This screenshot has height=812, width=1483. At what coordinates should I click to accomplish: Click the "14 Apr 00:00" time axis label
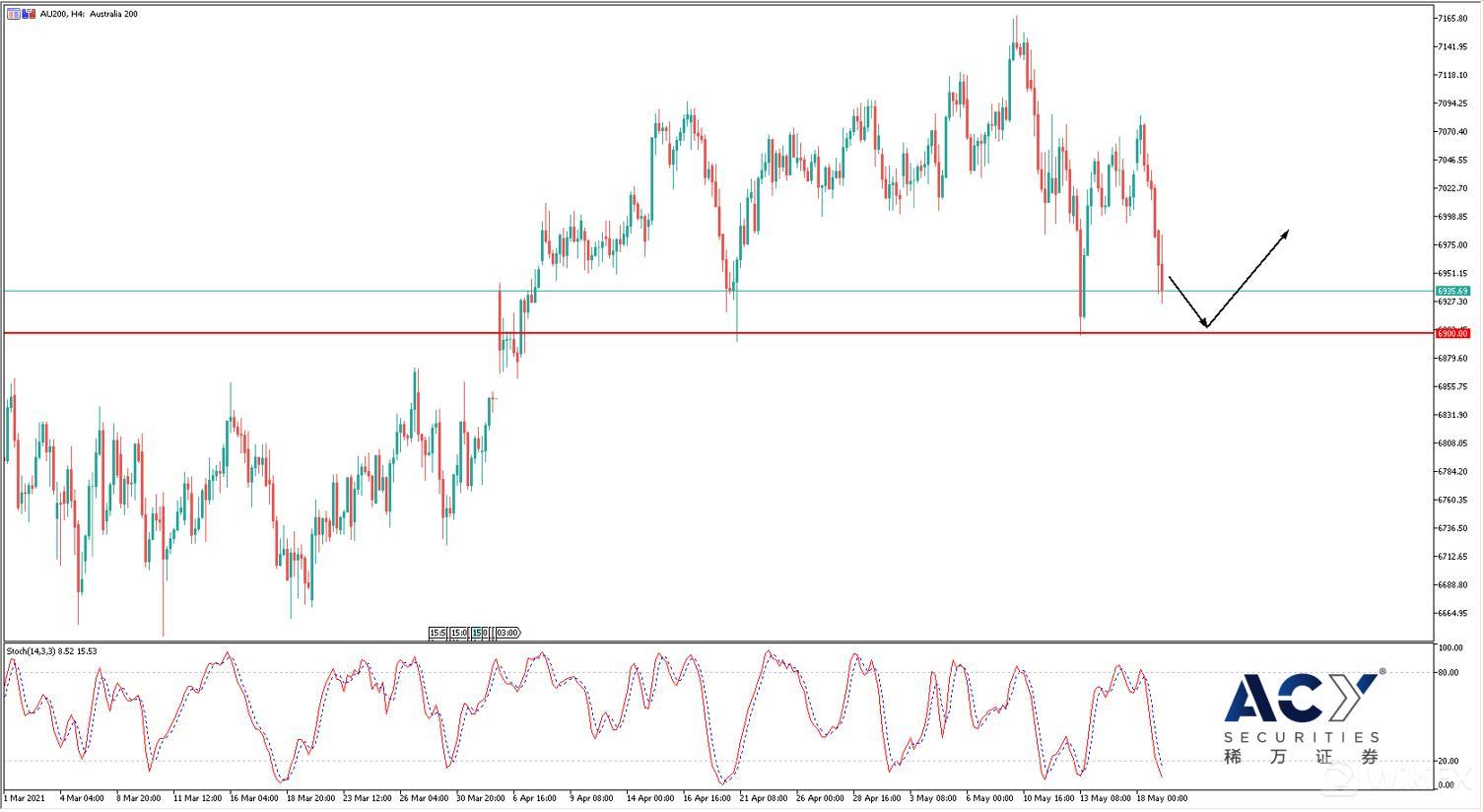tap(651, 798)
